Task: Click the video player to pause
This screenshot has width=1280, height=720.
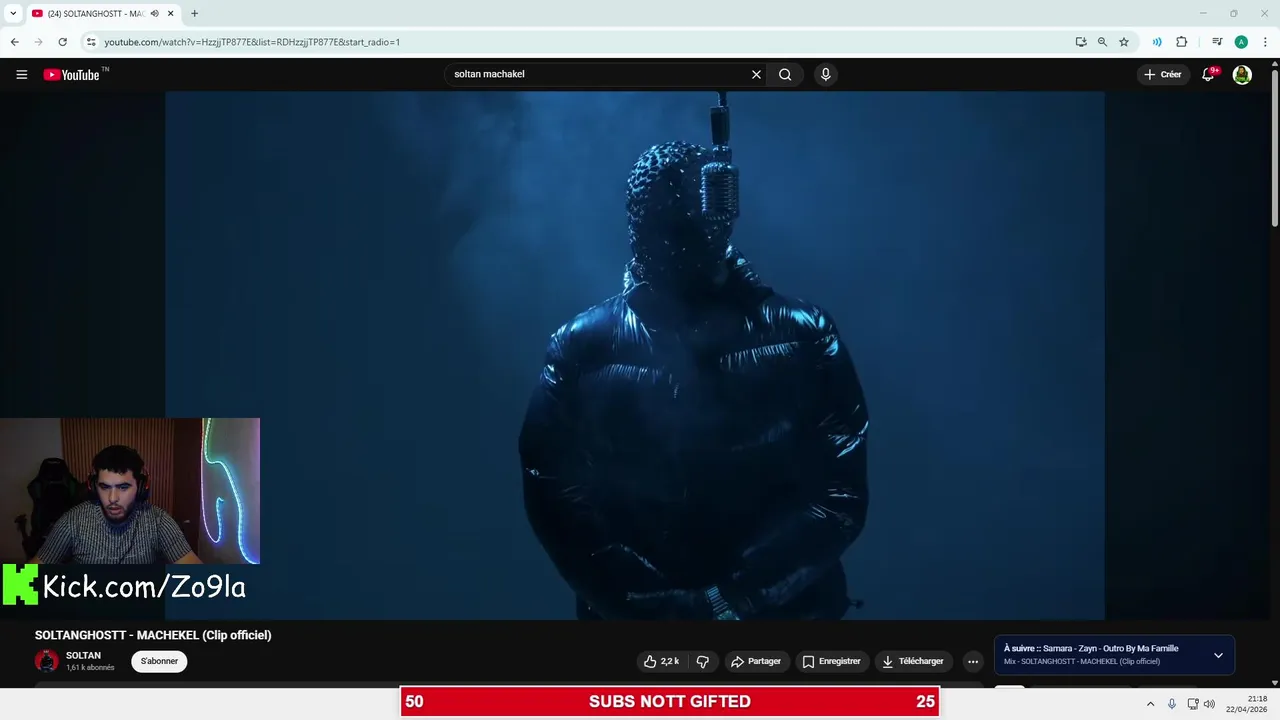Action: [634, 355]
